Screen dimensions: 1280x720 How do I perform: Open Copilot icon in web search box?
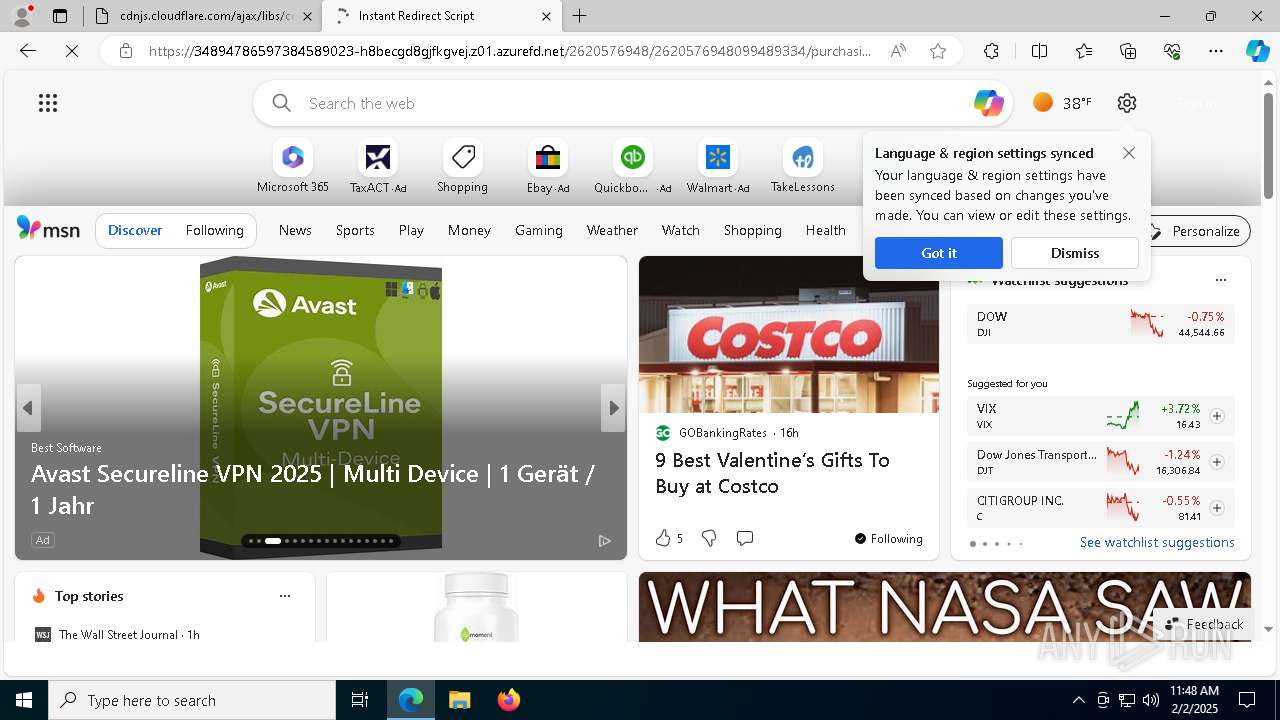point(988,103)
